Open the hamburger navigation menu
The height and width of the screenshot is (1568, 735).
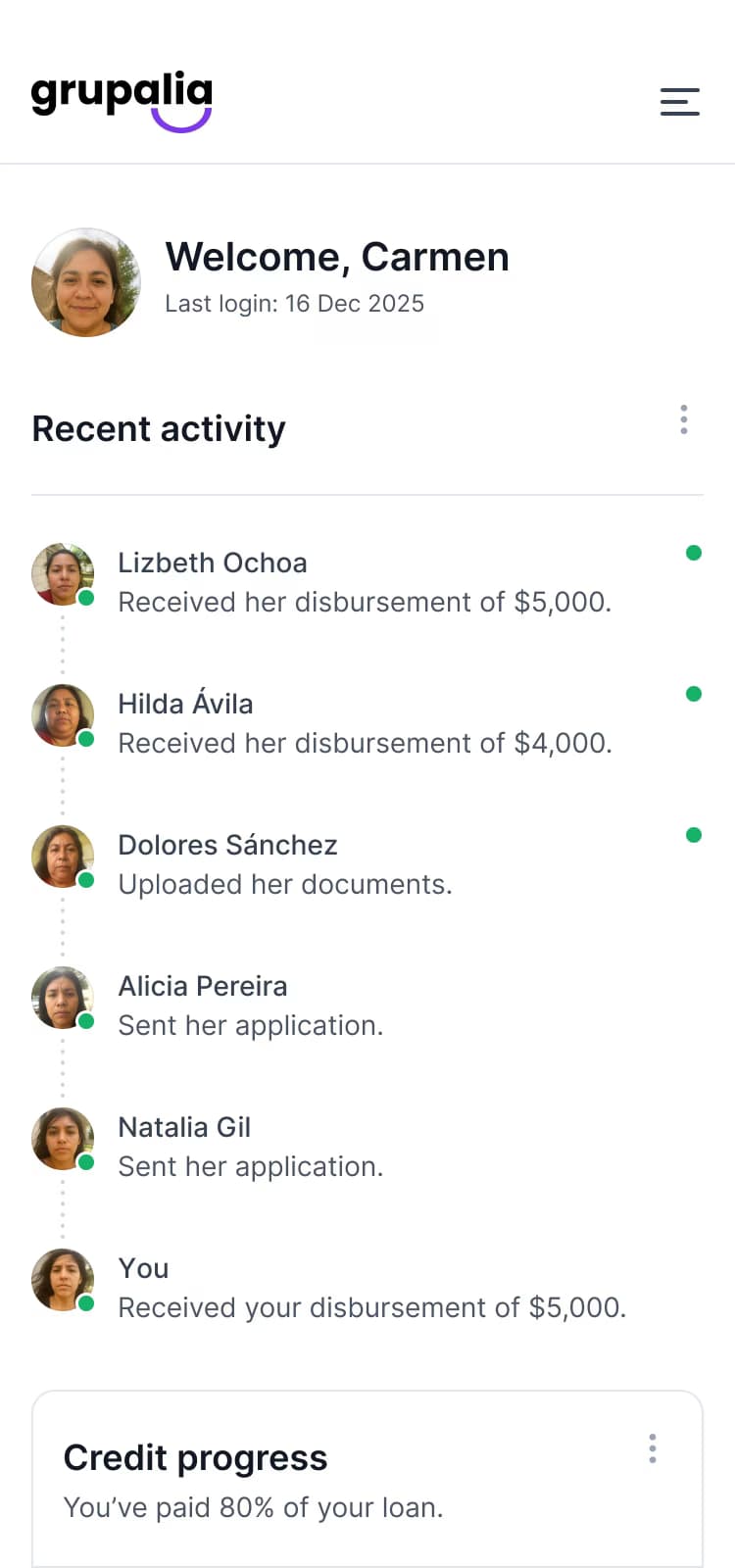click(679, 101)
